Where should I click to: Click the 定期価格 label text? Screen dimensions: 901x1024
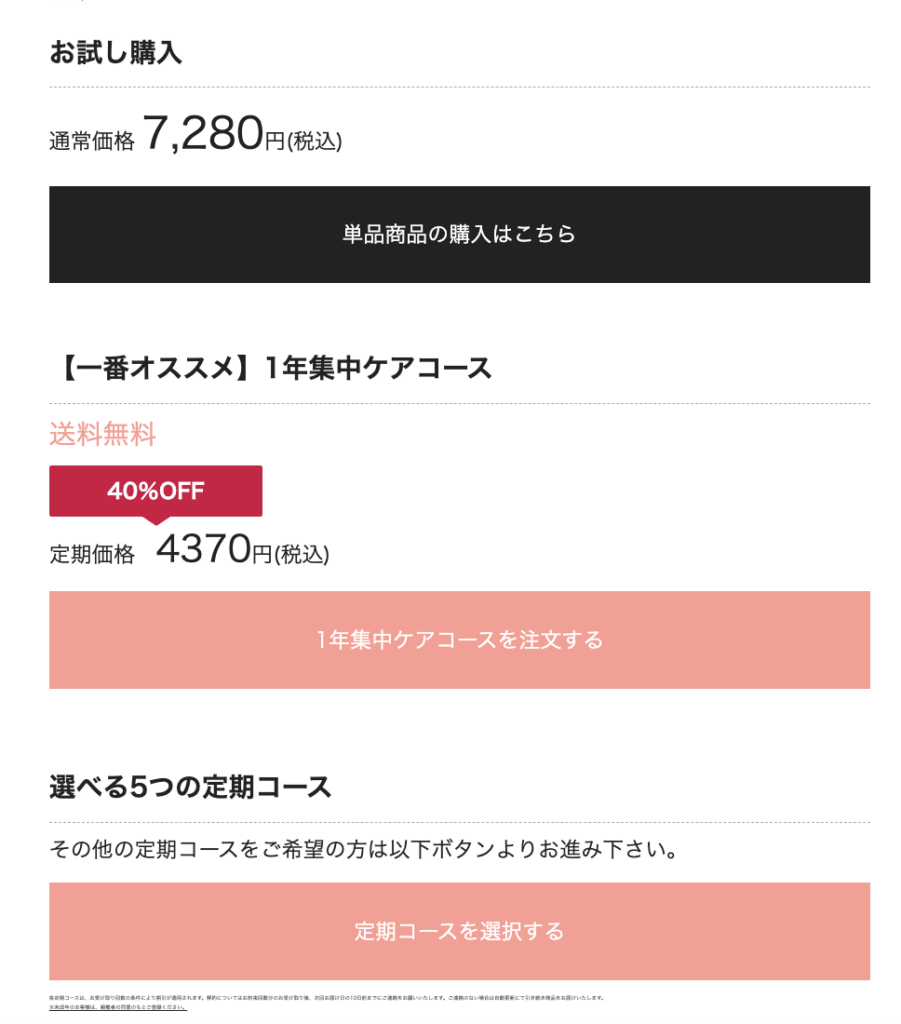click(91, 554)
